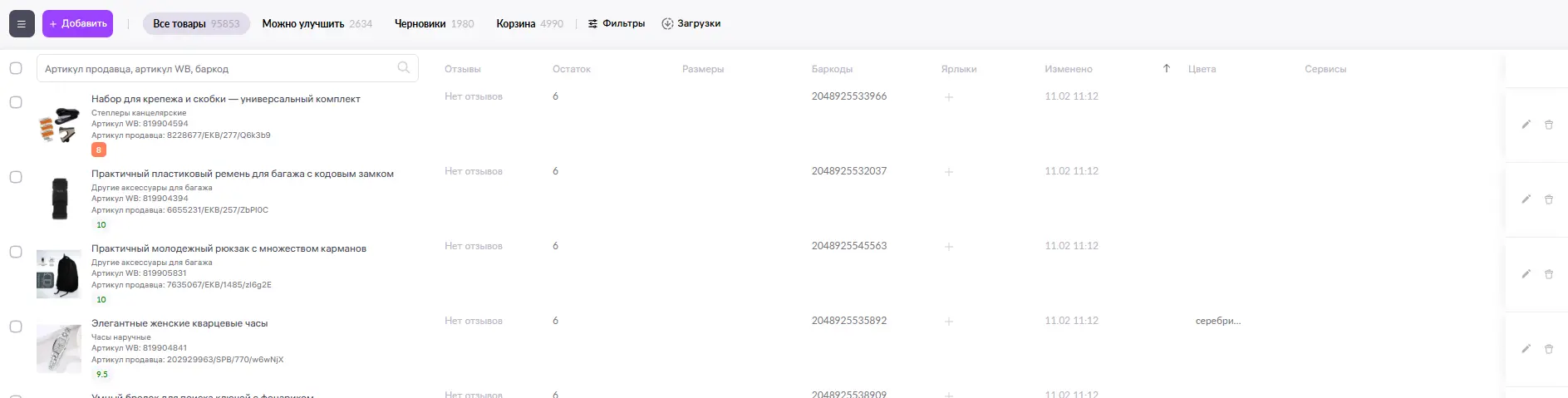Open the Фильтры filter panel
This screenshot has width=1568, height=398.
617,24
